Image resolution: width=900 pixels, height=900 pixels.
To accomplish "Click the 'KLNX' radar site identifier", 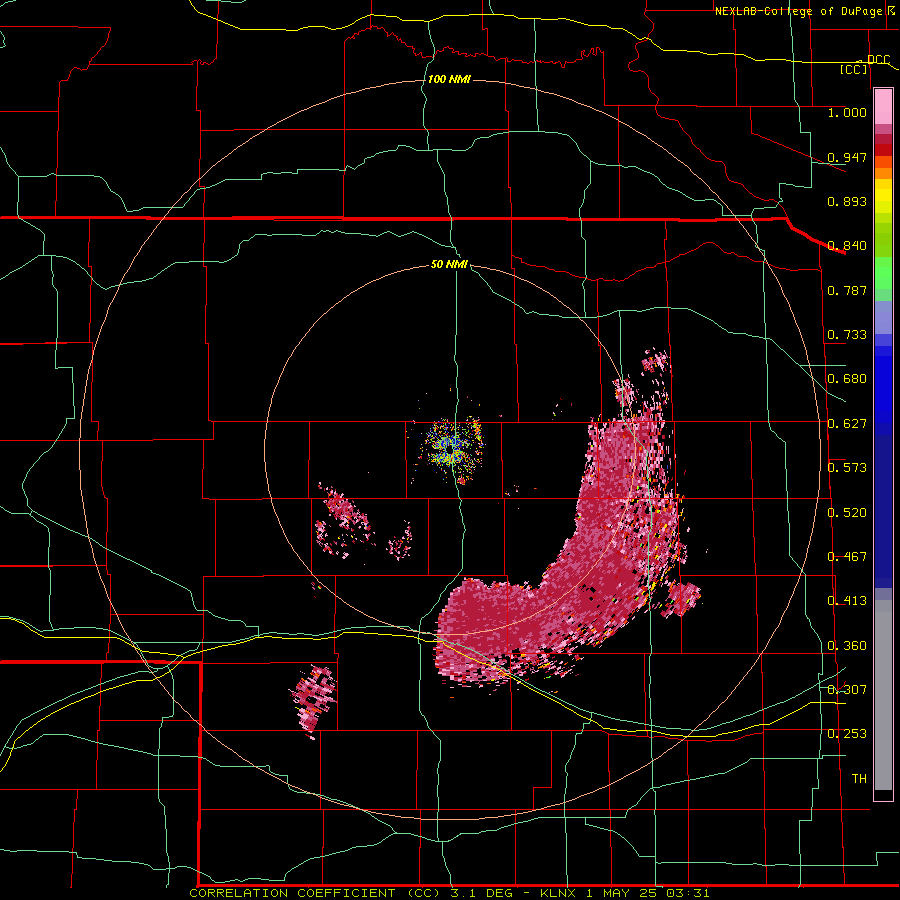I will coord(558,893).
